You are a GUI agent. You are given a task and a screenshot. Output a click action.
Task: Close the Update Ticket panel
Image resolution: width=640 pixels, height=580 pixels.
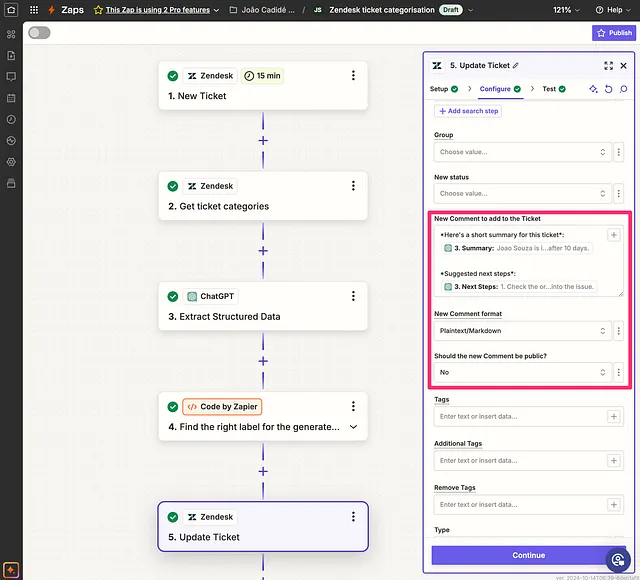623,66
